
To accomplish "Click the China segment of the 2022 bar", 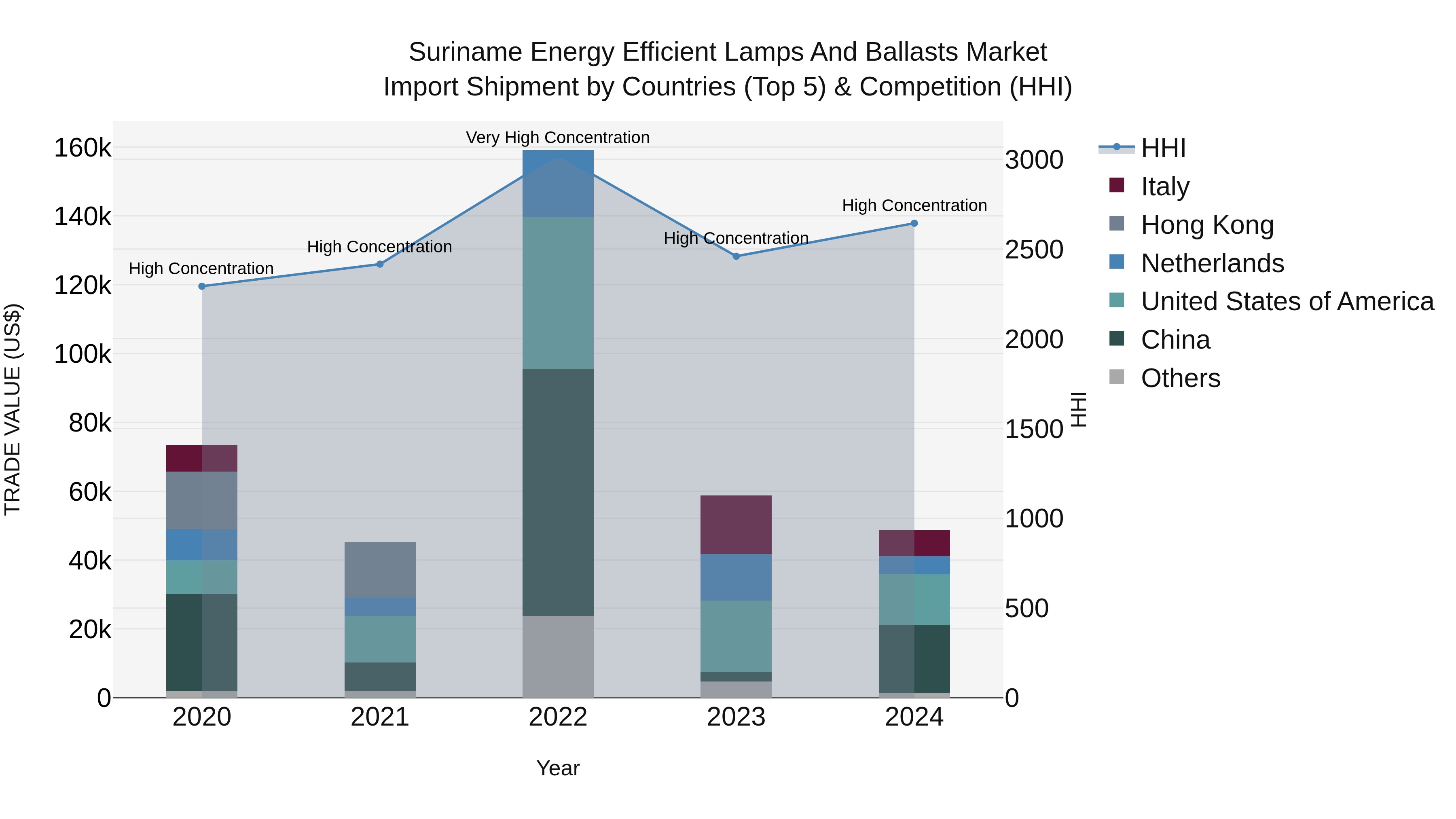I will coord(558,492).
